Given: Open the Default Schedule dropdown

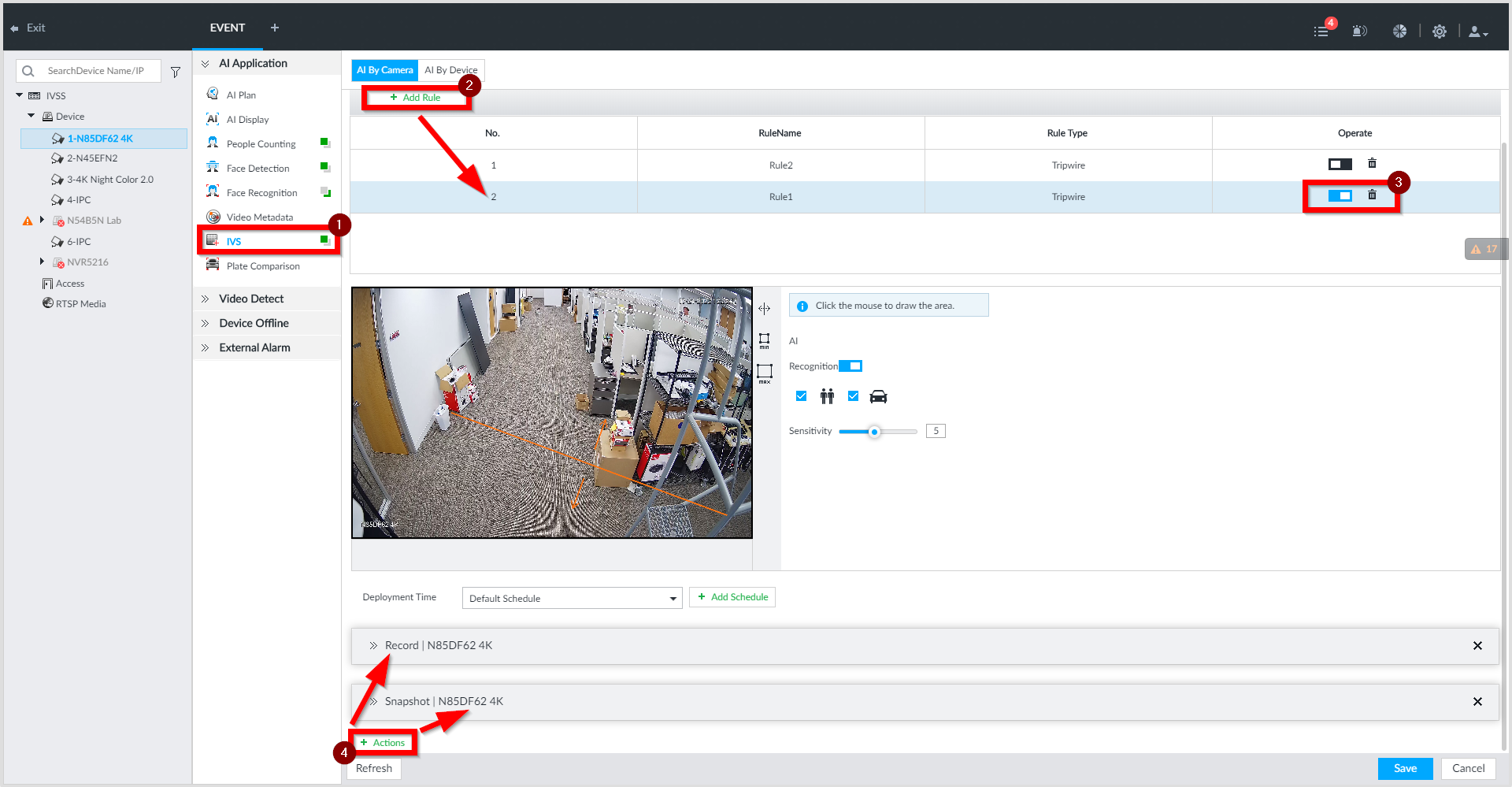Looking at the screenshot, I should pyautogui.click(x=572, y=598).
